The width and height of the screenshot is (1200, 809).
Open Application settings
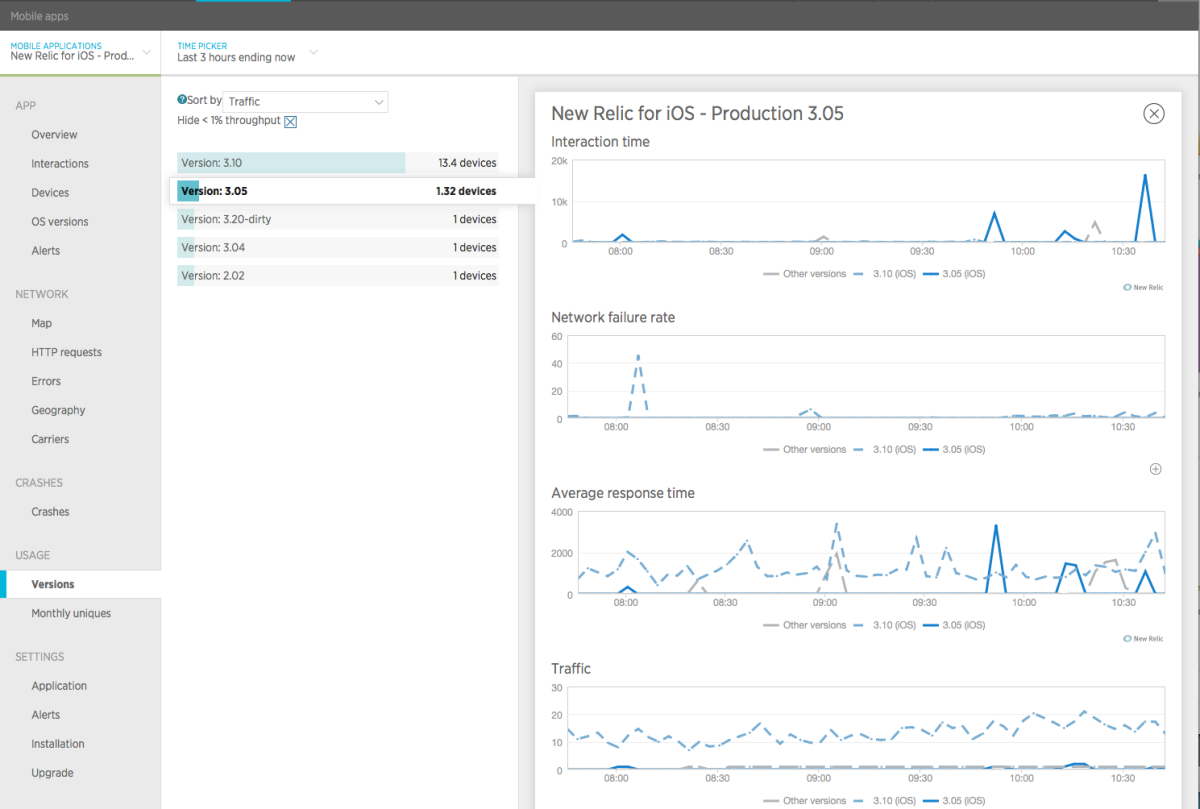pos(59,686)
